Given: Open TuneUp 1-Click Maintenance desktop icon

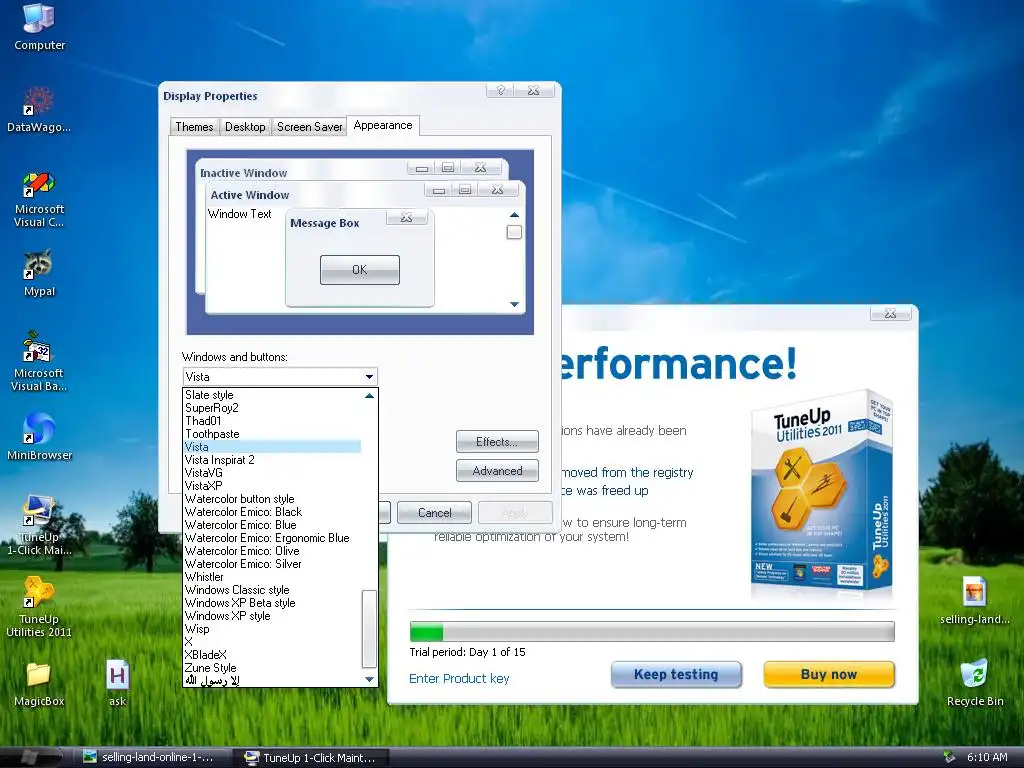Looking at the screenshot, I should [39, 525].
